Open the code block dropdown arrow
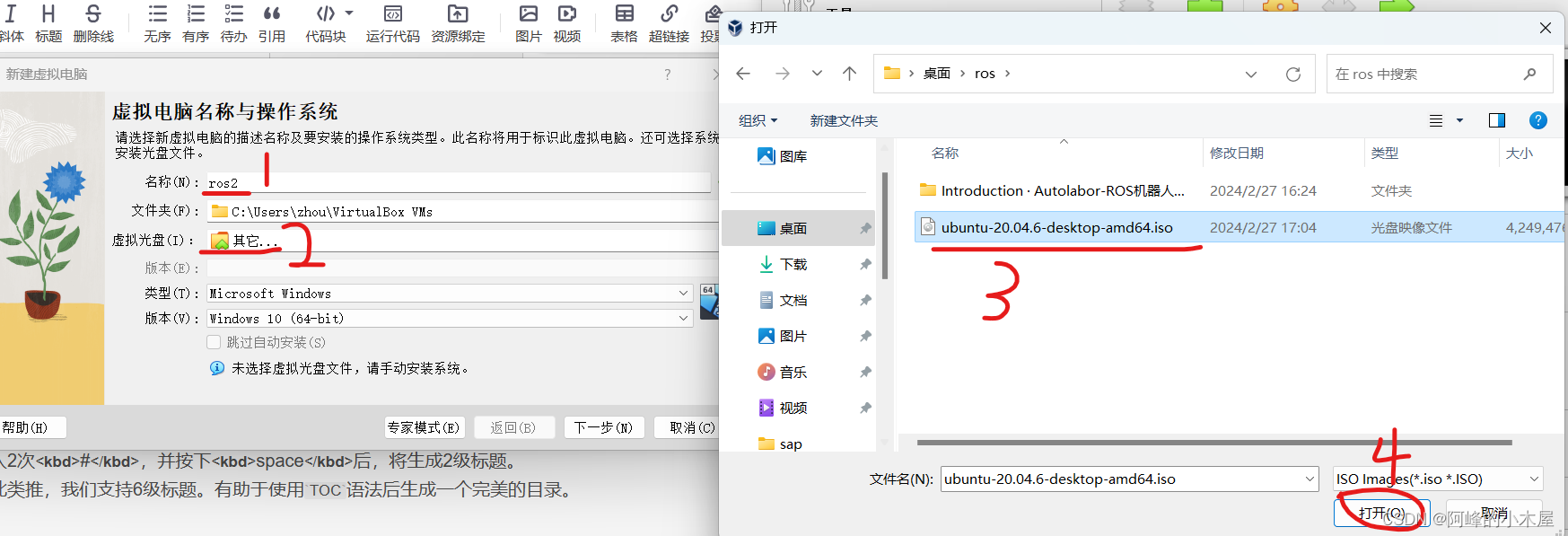Image resolution: width=1568 pixels, height=536 pixels. pyautogui.click(x=349, y=13)
